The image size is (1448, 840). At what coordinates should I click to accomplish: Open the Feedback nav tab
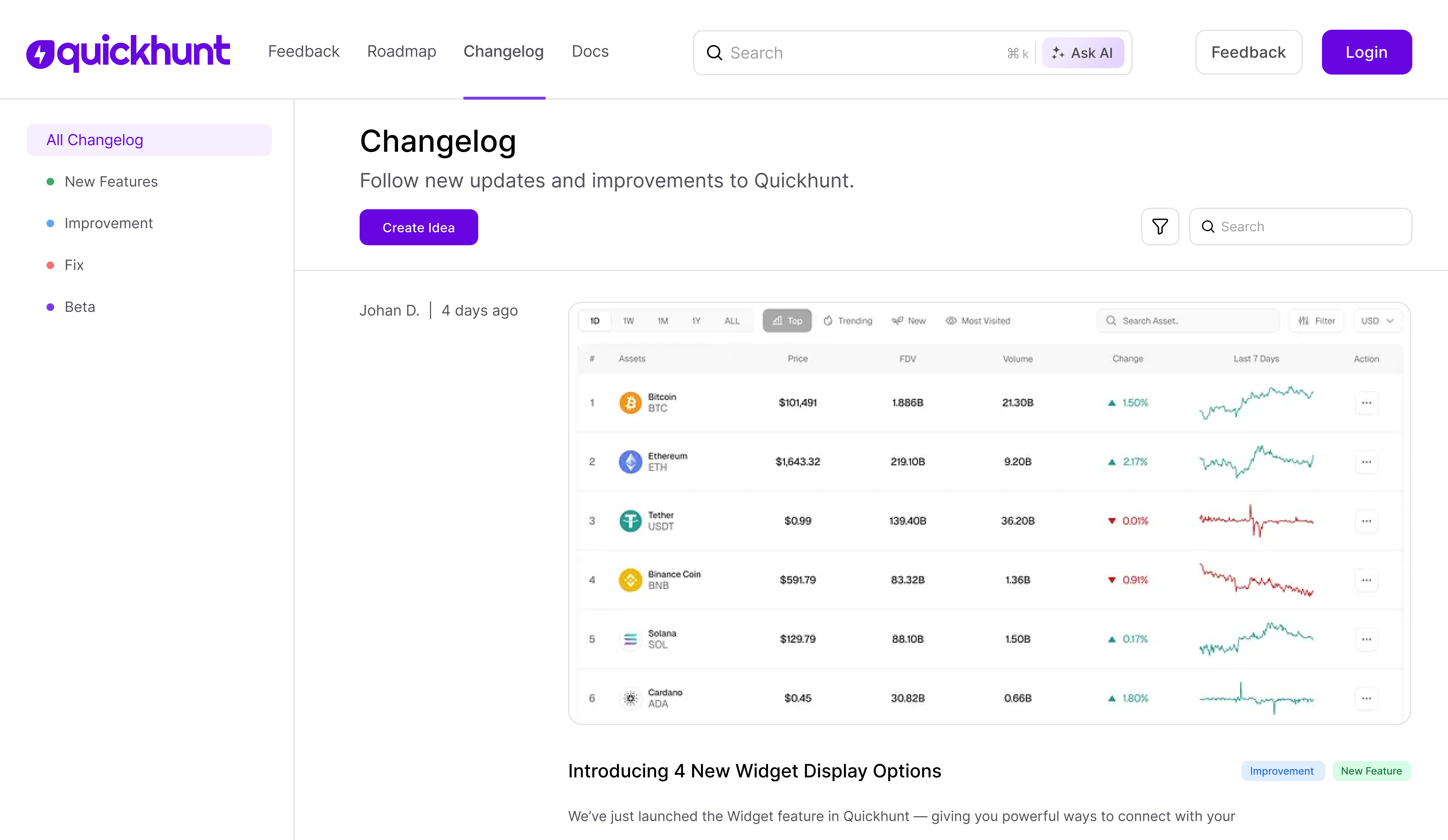click(x=303, y=52)
